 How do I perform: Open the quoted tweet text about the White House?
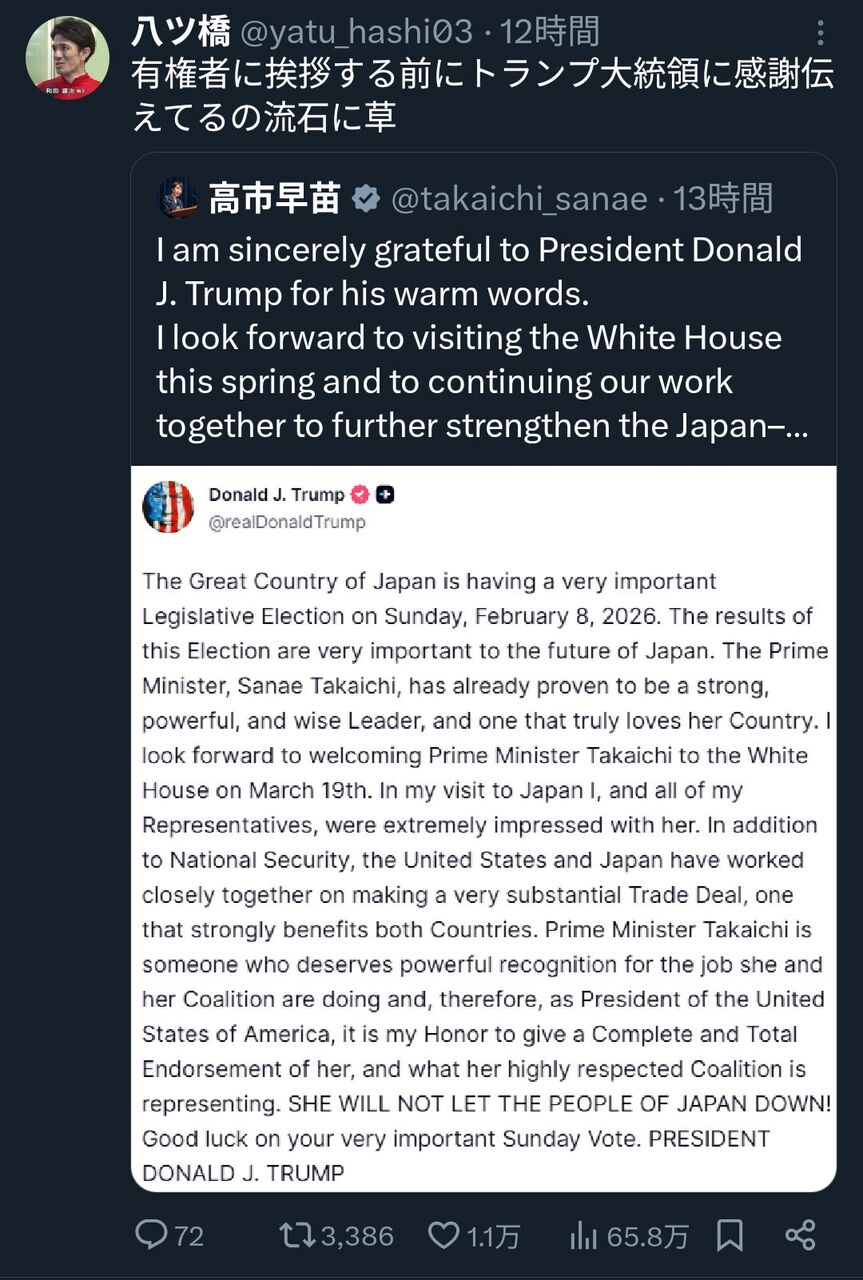(x=480, y=337)
